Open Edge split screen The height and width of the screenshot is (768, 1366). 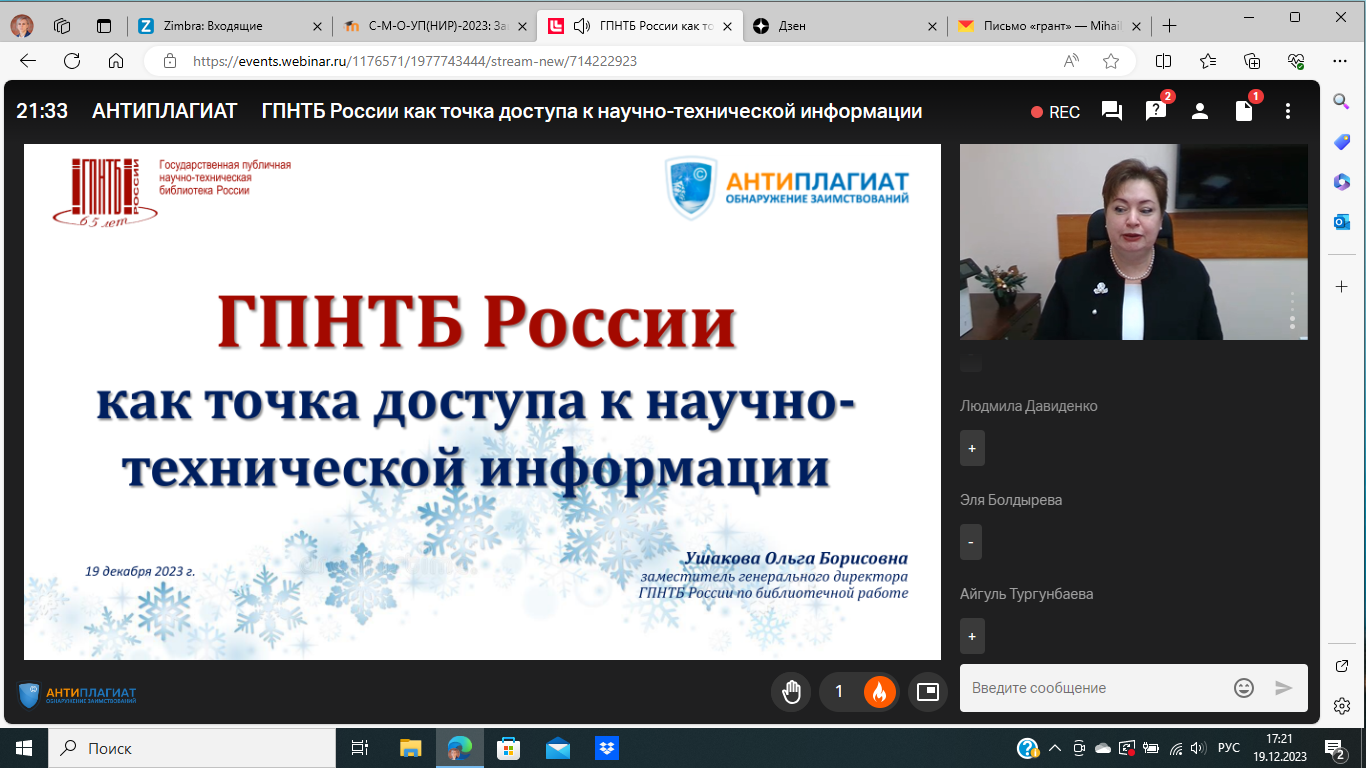click(1163, 61)
